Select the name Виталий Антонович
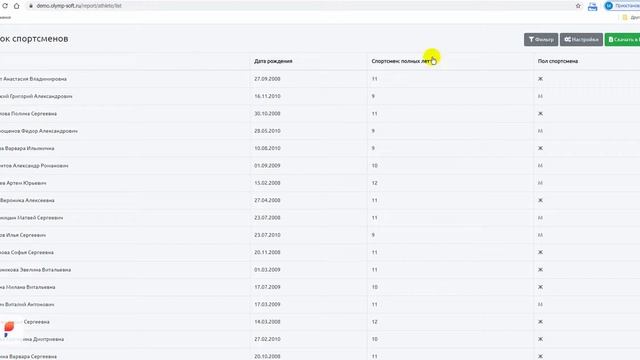 click(x=29, y=304)
